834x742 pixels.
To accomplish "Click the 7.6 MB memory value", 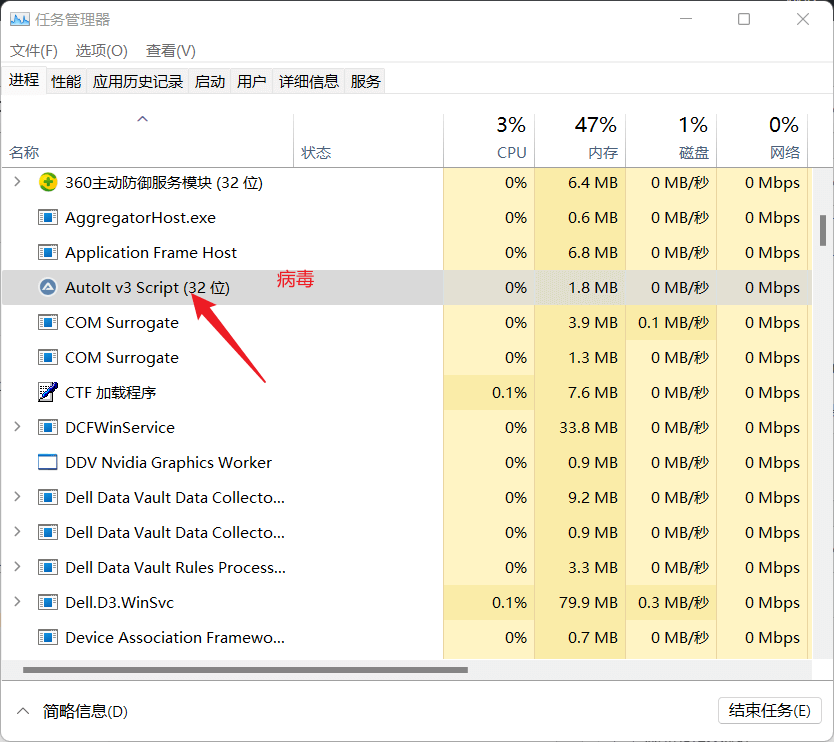I will [x=593, y=393].
